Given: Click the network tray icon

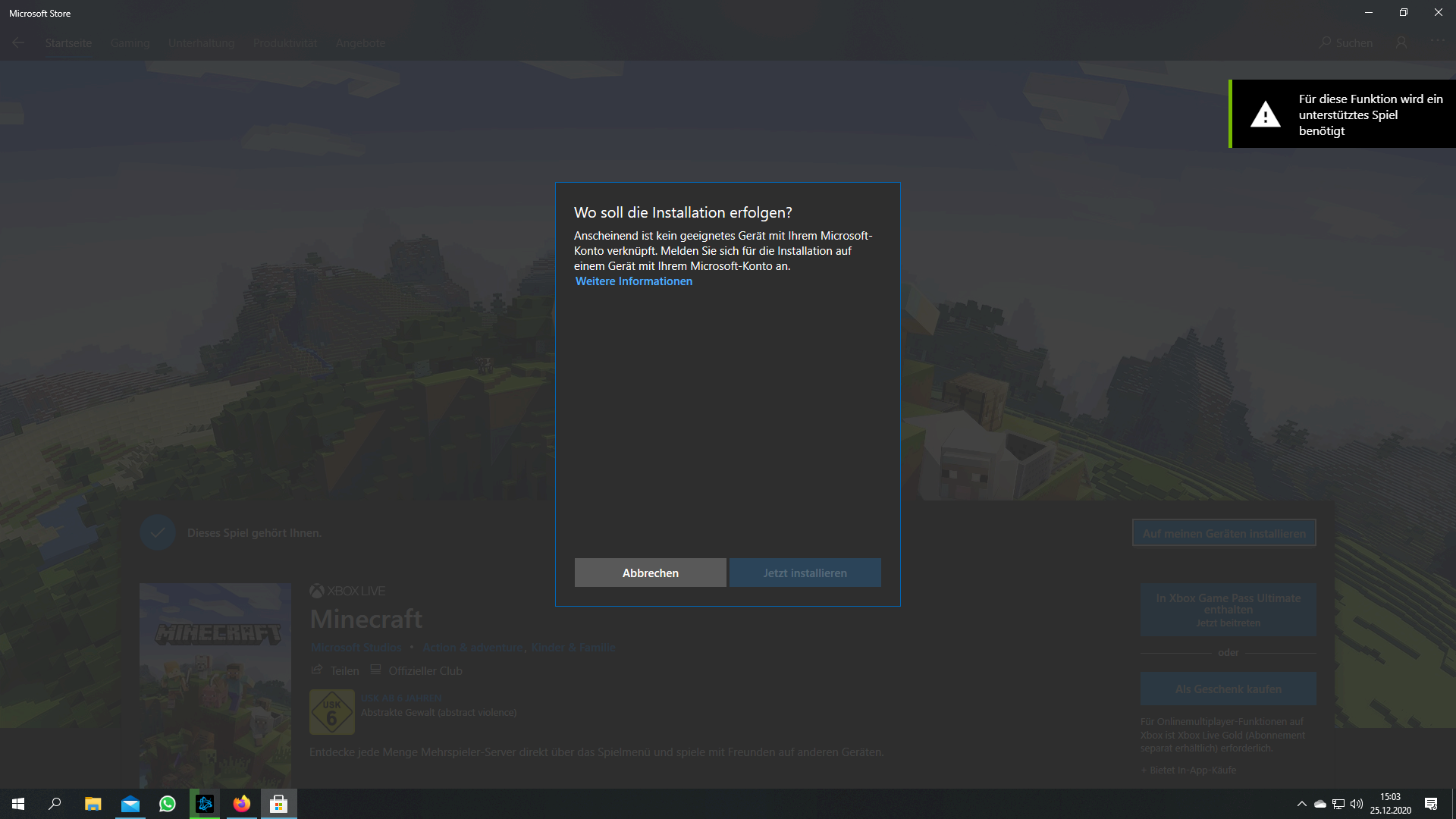Looking at the screenshot, I should tap(1338, 804).
